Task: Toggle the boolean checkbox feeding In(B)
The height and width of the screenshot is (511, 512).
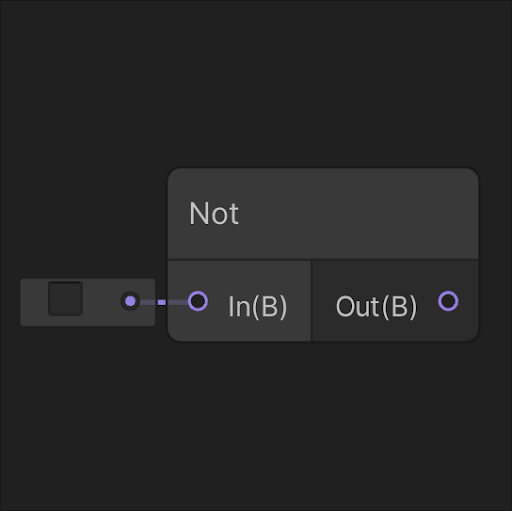Action: [x=65, y=298]
